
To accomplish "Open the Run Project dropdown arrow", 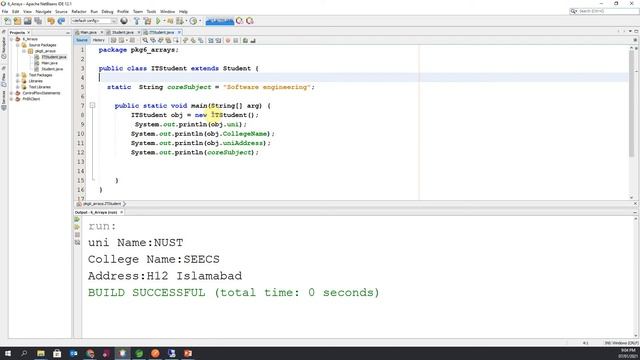I will [x=164, y=21].
